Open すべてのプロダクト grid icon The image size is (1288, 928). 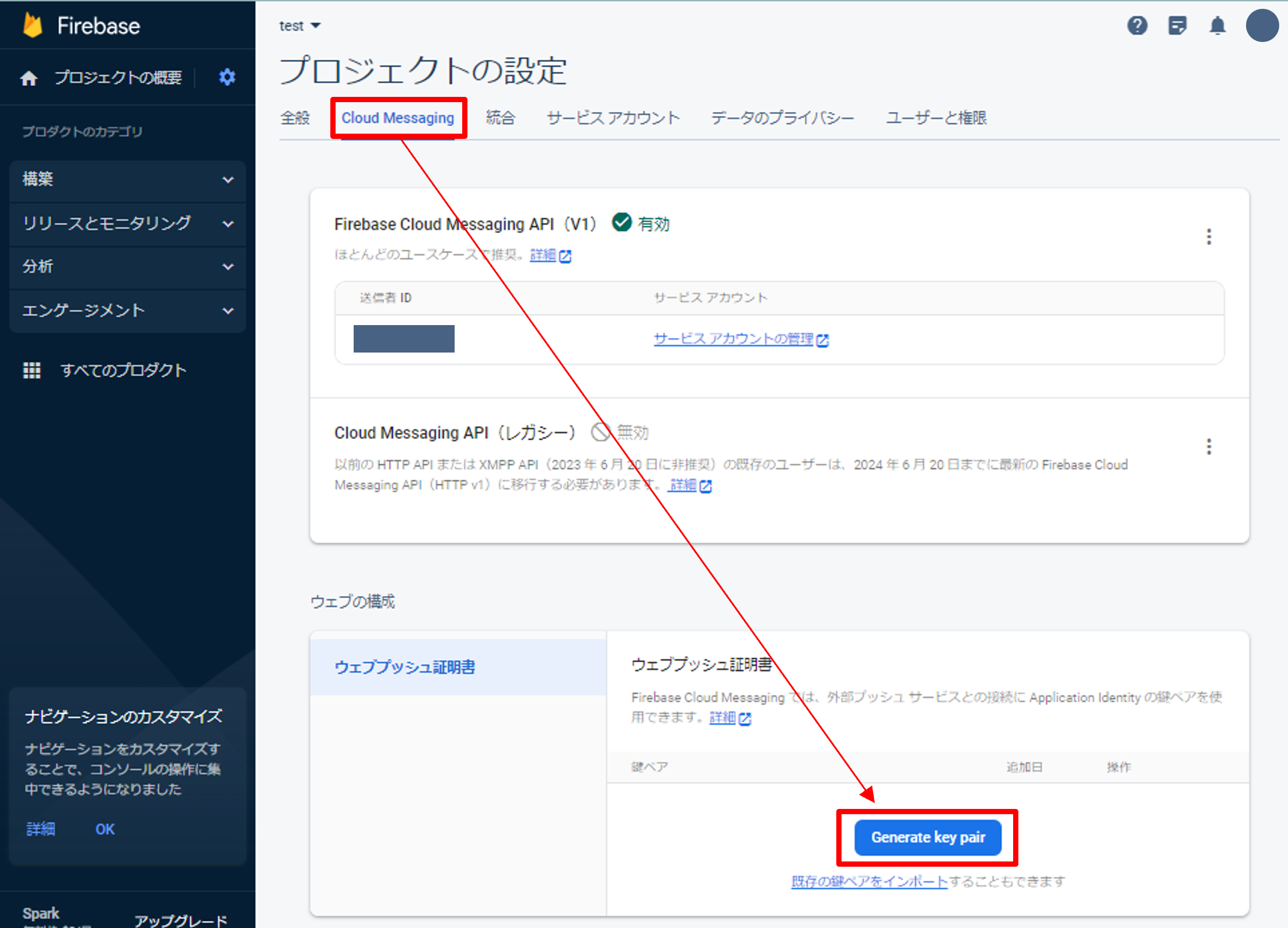point(32,370)
